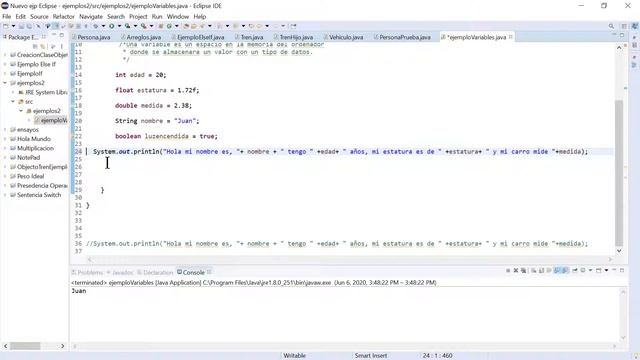Toggle the Pin Console icon
The height and width of the screenshot is (360, 640).
click(x=575, y=270)
